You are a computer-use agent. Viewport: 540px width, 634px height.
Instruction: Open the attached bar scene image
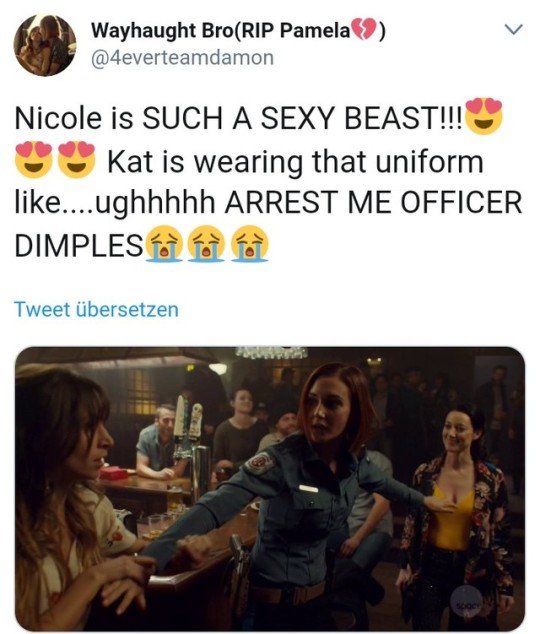tap(270, 489)
